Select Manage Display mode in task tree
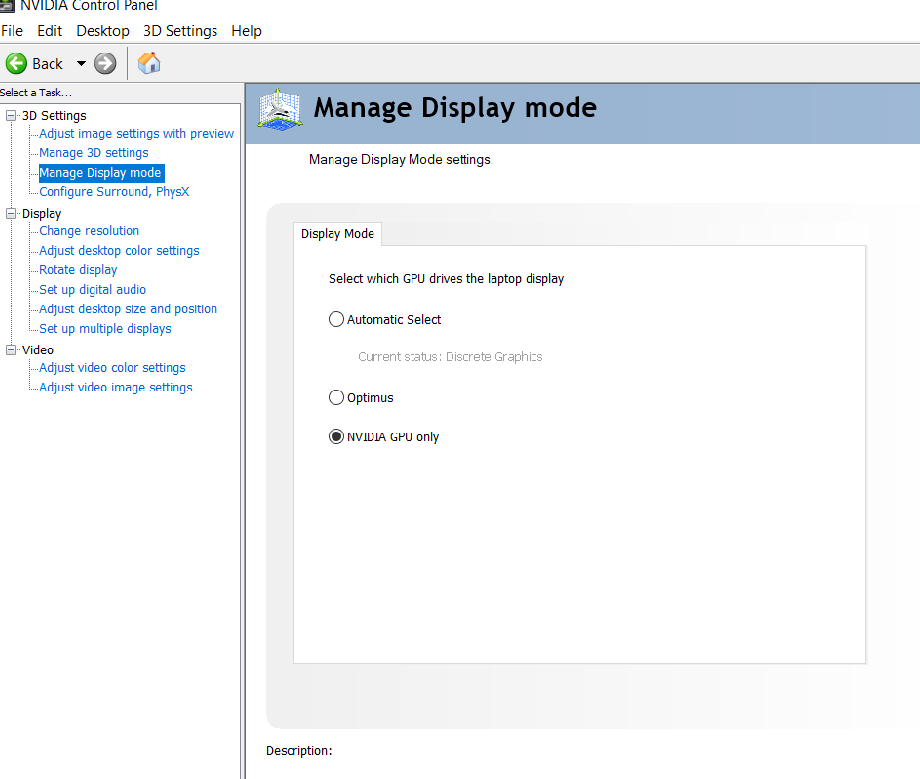Image resolution: width=920 pixels, height=779 pixels. pyautogui.click(x=102, y=172)
